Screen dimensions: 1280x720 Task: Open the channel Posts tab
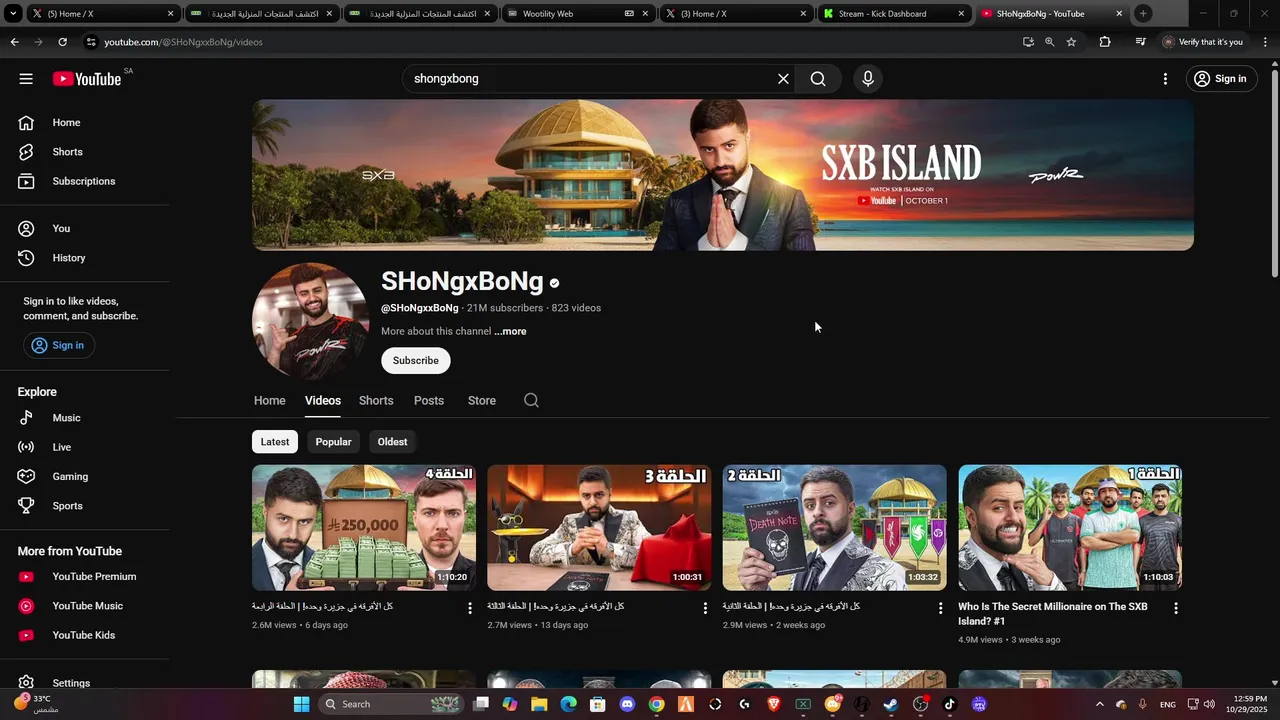point(429,400)
